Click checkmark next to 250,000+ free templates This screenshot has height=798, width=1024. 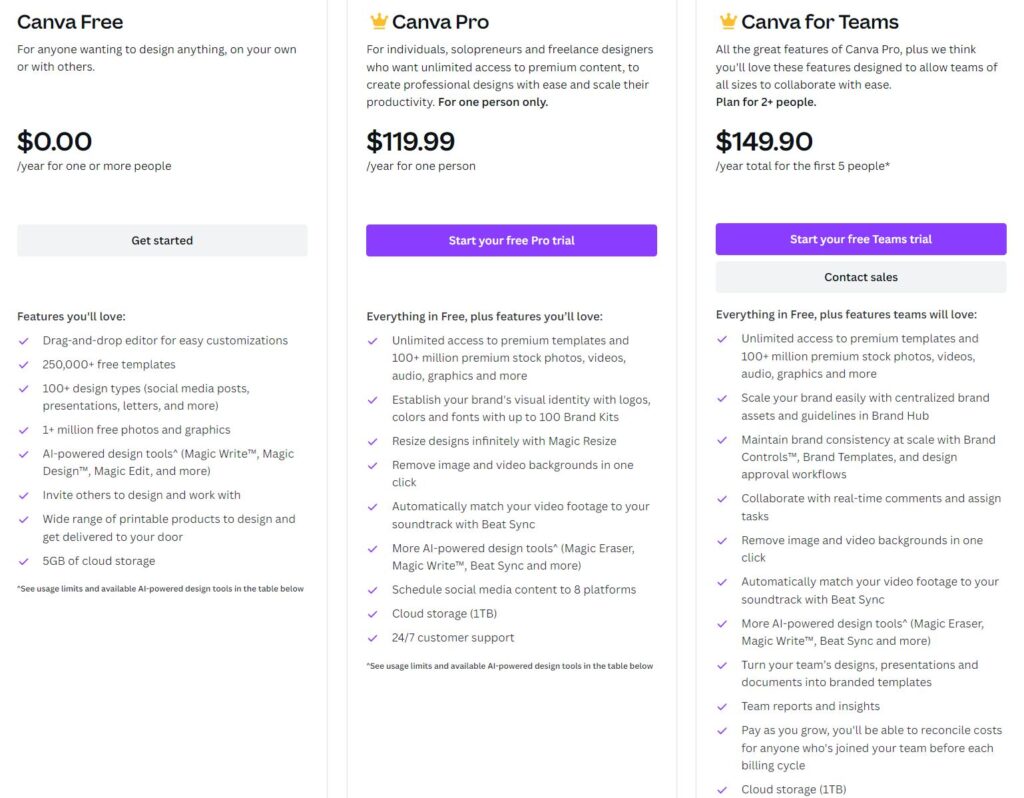pos(24,365)
